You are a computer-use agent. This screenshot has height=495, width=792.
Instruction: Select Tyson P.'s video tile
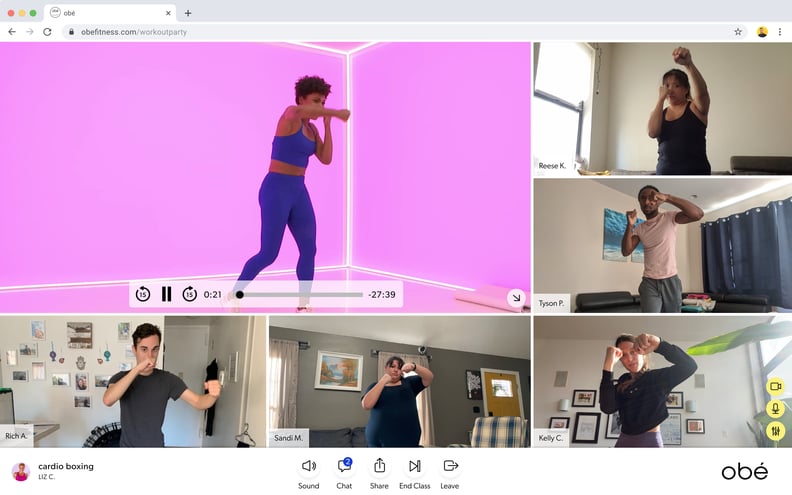(x=663, y=245)
